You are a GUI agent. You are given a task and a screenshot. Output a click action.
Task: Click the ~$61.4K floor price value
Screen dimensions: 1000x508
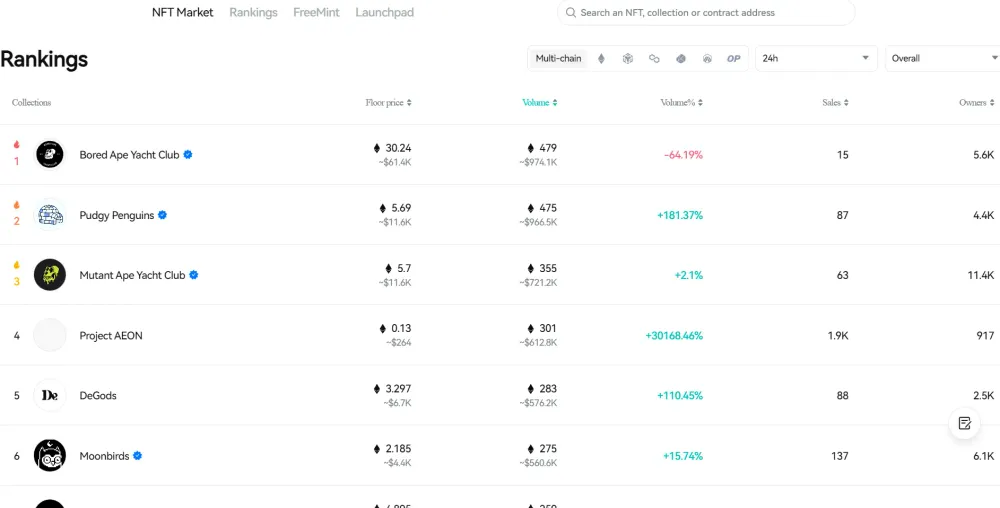[x=395, y=162]
